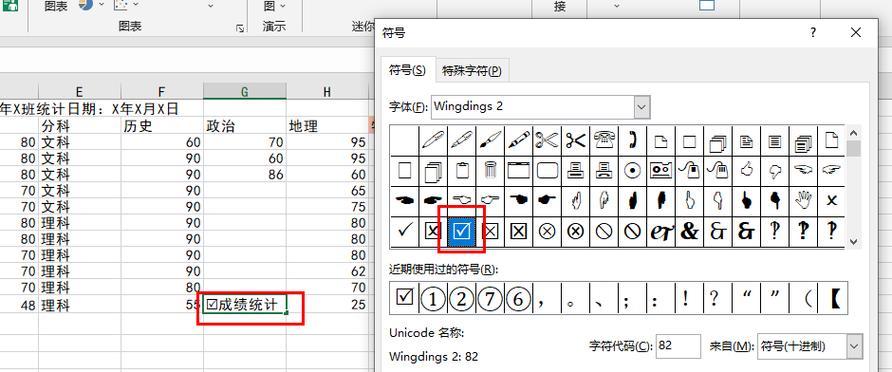Click the 政治 header cell

[245, 126]
